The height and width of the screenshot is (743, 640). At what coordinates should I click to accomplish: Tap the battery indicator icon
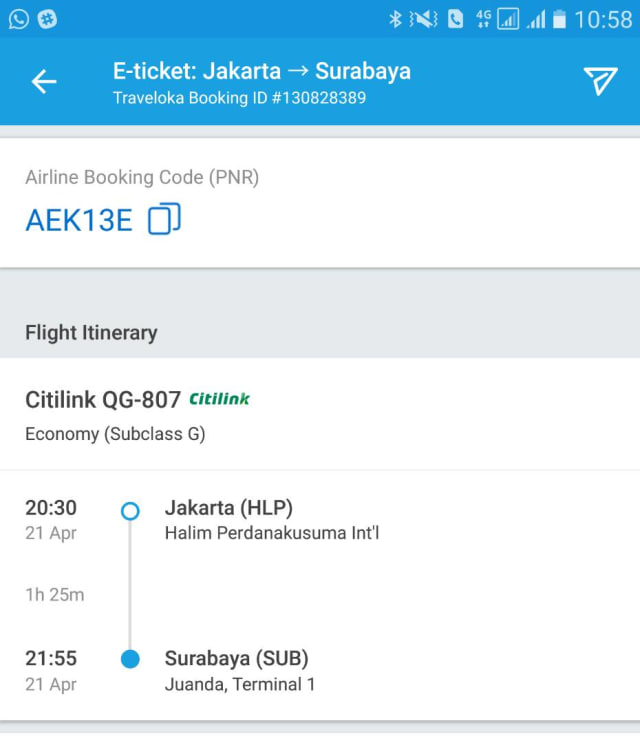point(559,19)
